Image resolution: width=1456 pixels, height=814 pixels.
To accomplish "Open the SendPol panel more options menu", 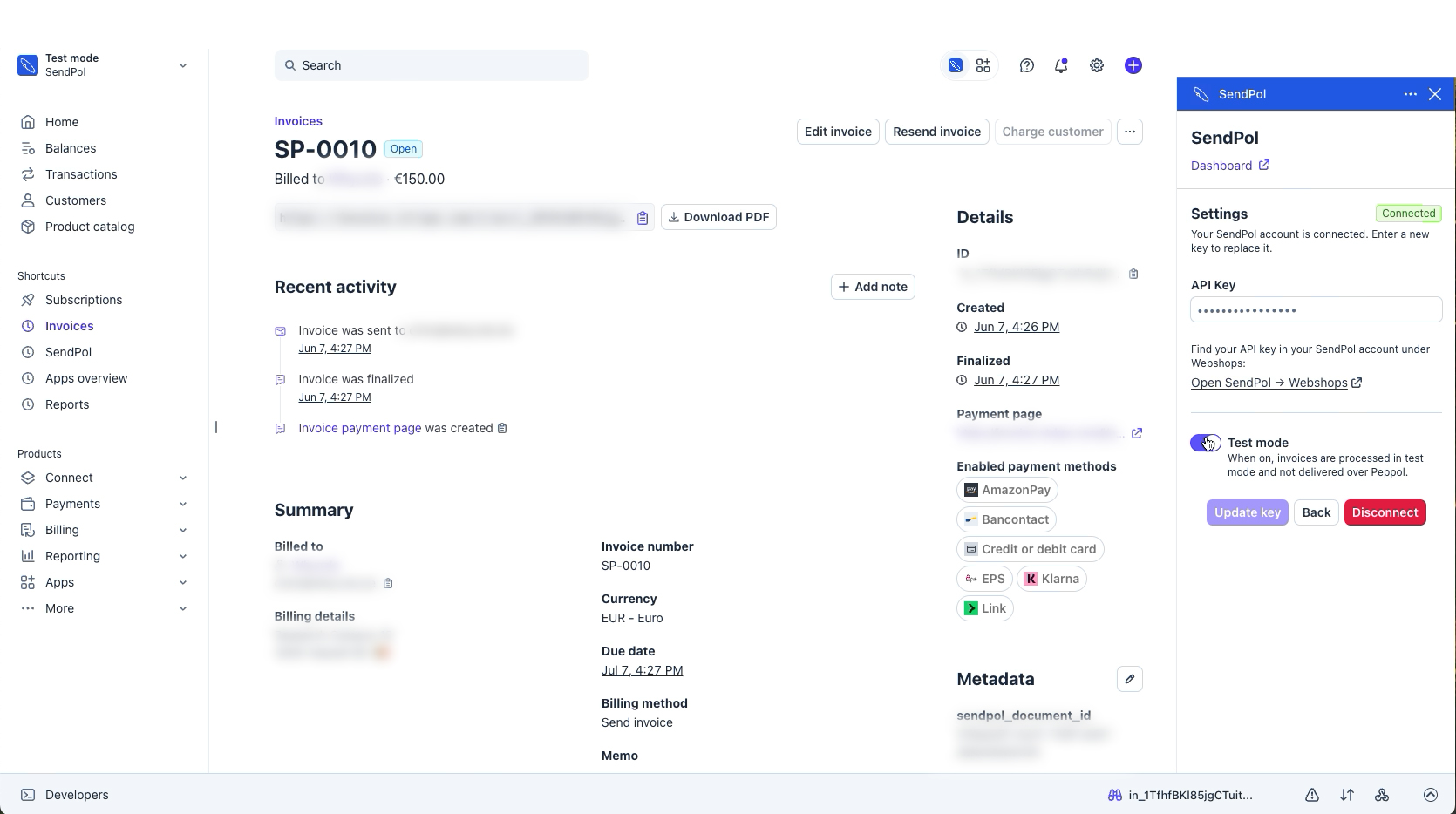I will point(1411,94).
